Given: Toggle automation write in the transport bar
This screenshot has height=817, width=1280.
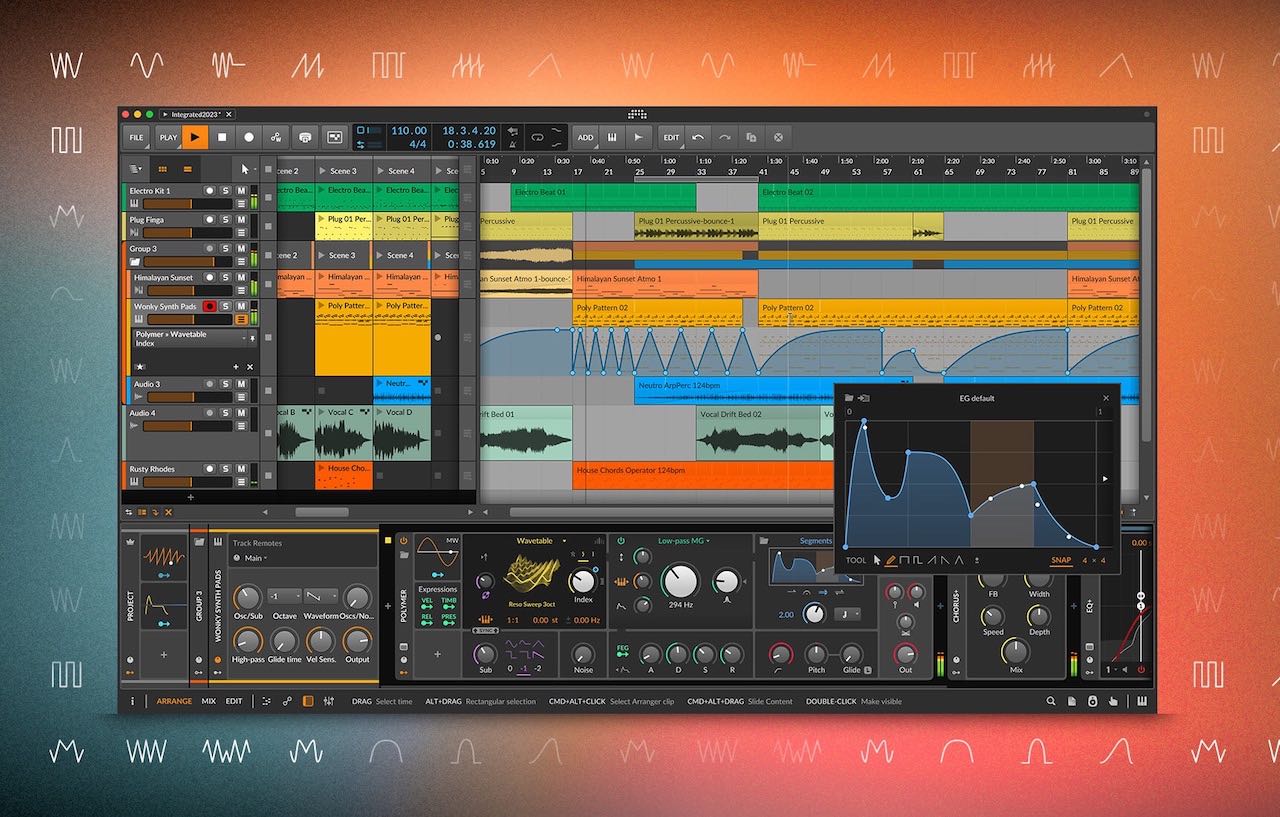Looking at the screenshot, I should 276,137.
